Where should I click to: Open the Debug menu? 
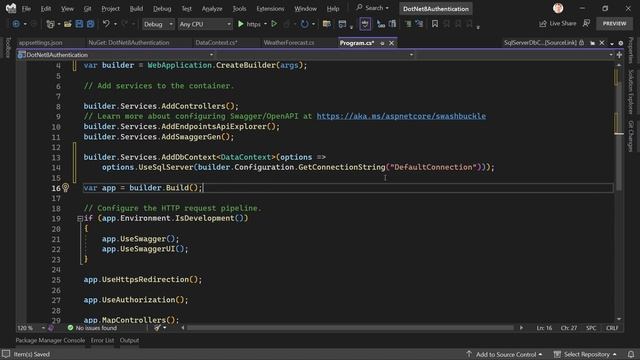pyautogui.click(x=162, y=9)
